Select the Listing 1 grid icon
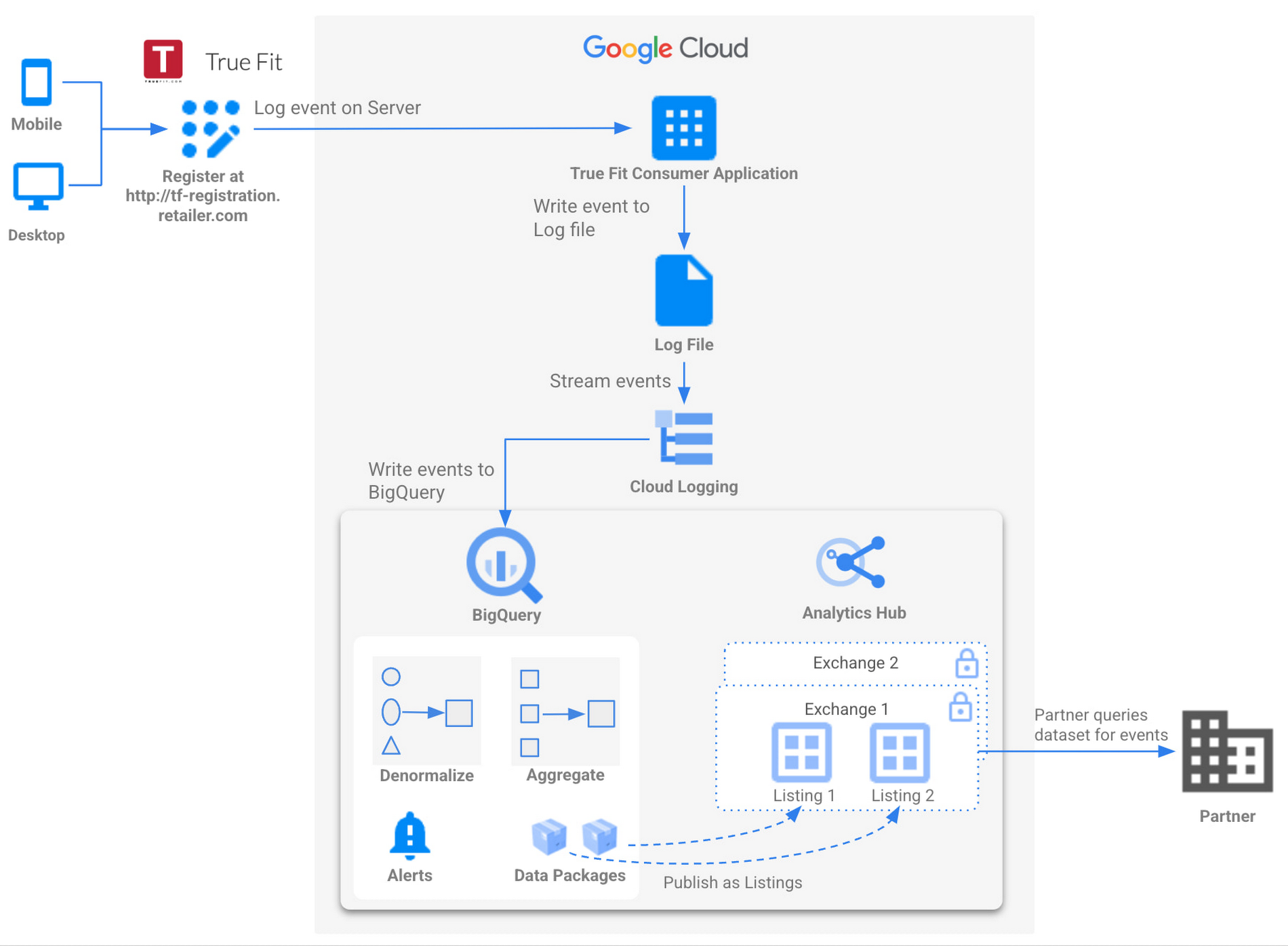The width and height of the screenshot is (1288, 946). pos(802,753)
